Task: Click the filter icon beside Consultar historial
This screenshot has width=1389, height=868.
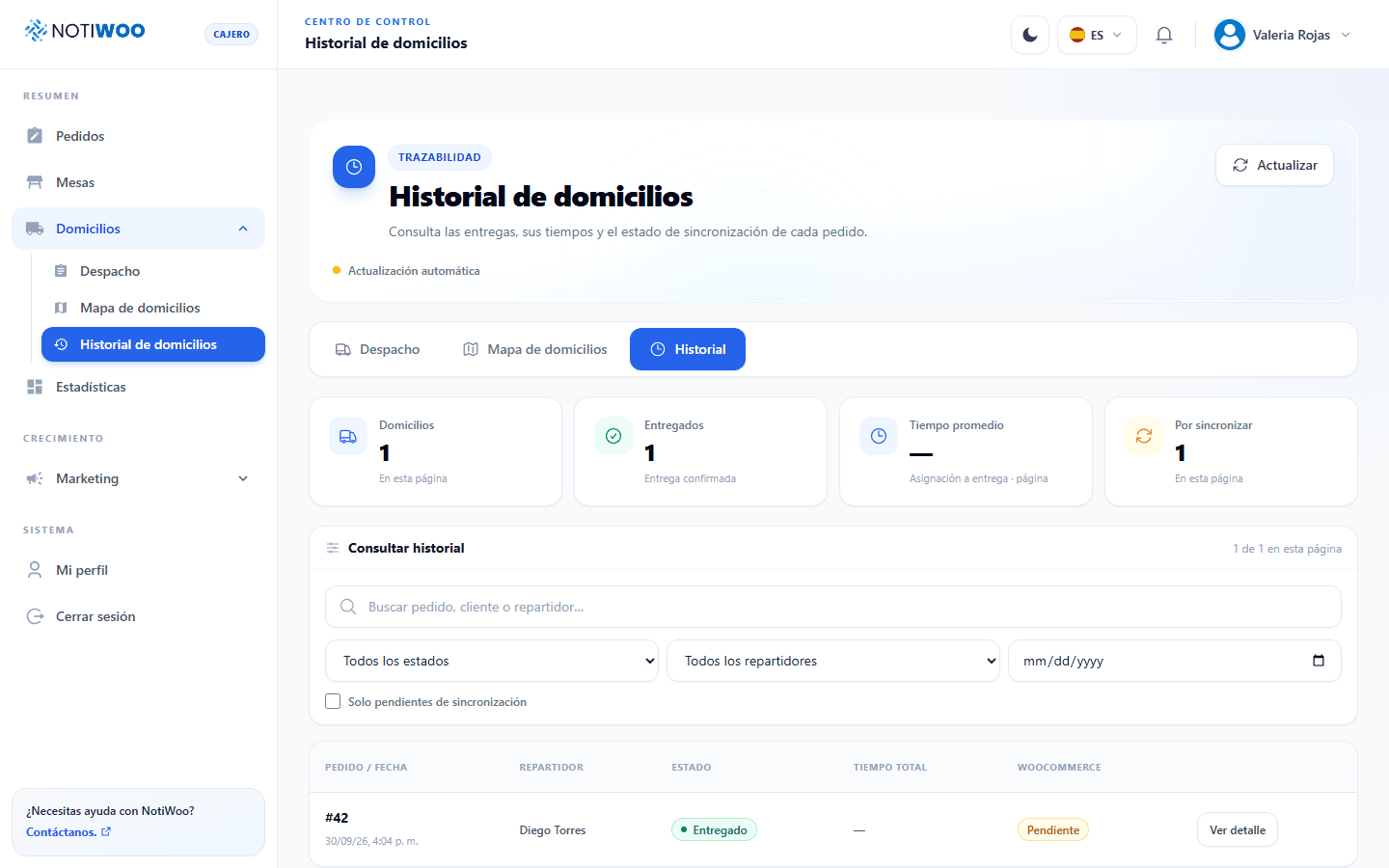Action: 333,548
